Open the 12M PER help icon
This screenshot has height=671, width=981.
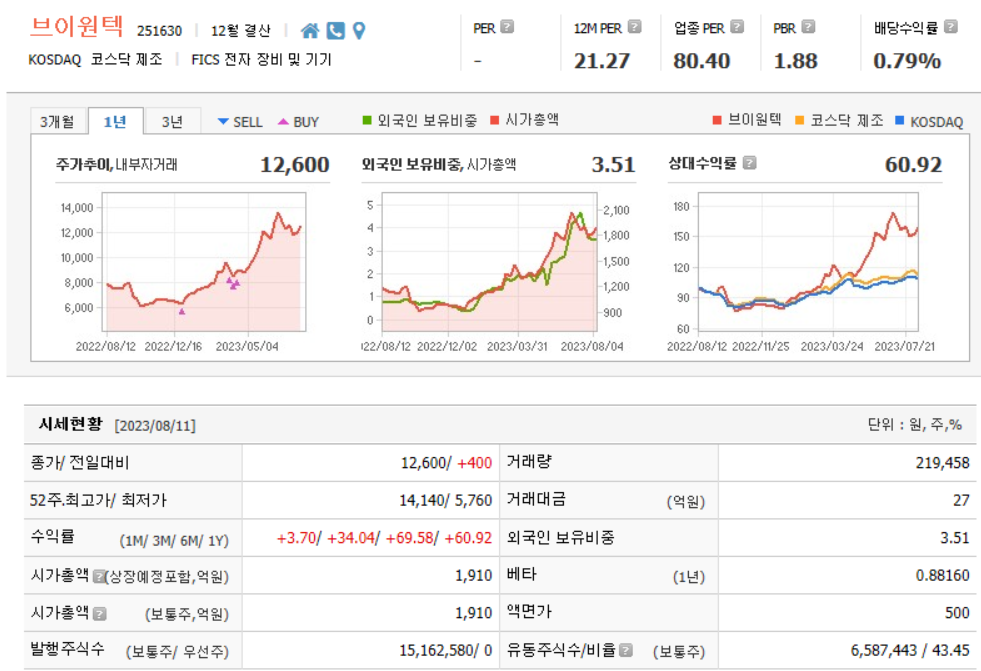pyautogui.click(x=633, y=27)
